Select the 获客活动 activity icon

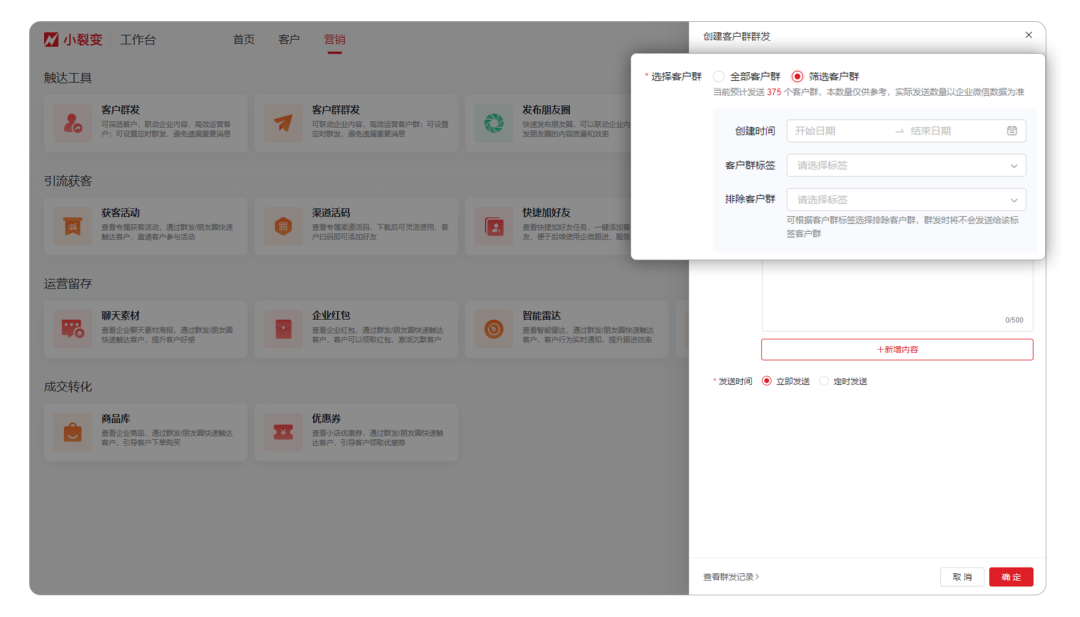[73, 226]
